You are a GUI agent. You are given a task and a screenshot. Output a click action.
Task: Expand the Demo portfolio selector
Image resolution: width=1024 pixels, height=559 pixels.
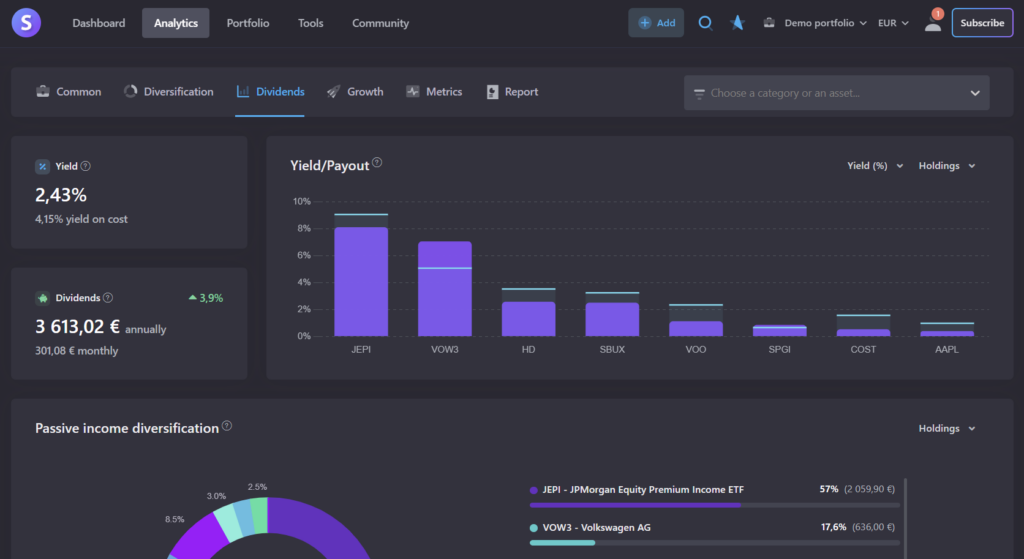click(815, 23)
